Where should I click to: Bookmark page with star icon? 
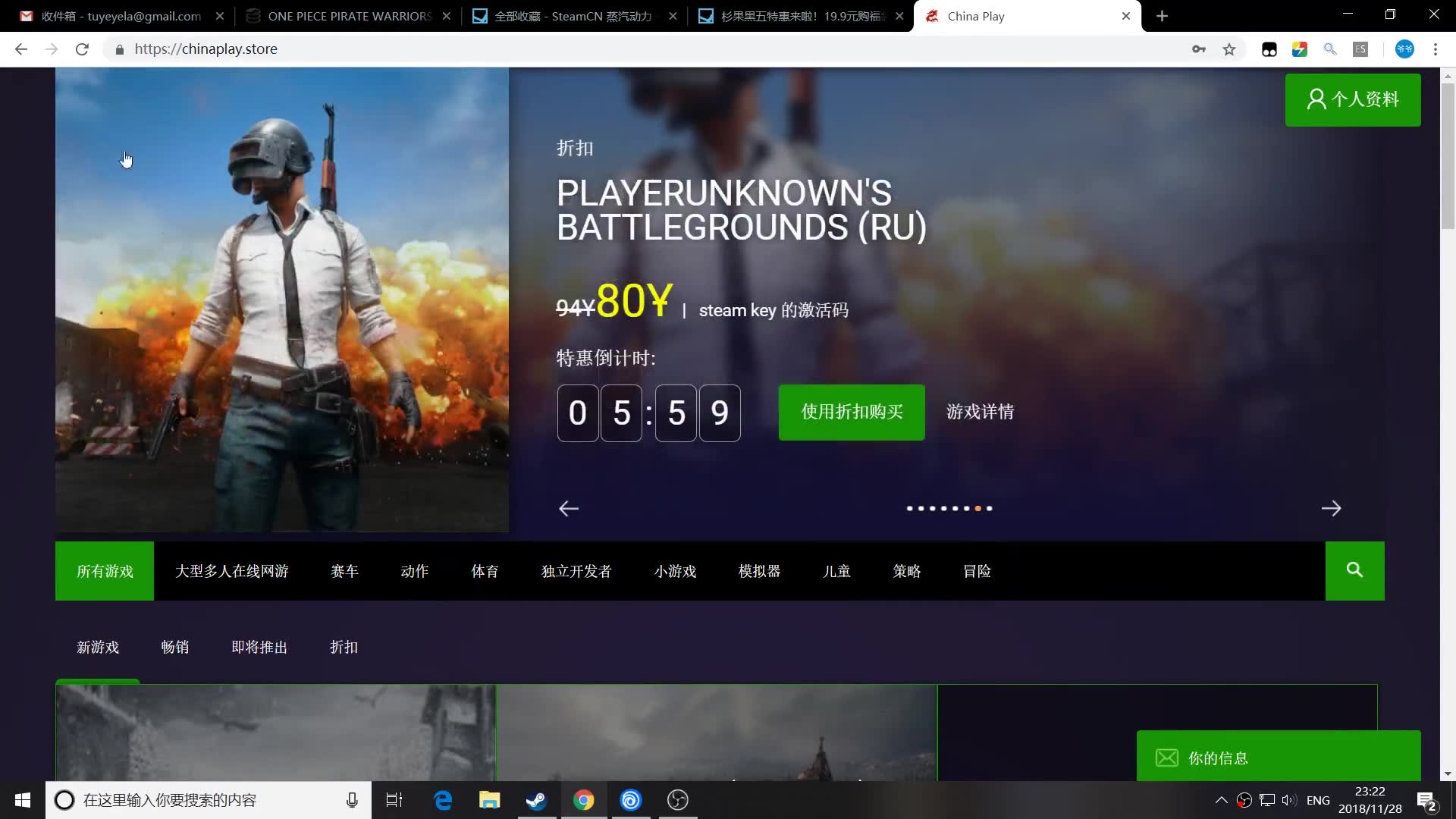1229,49
